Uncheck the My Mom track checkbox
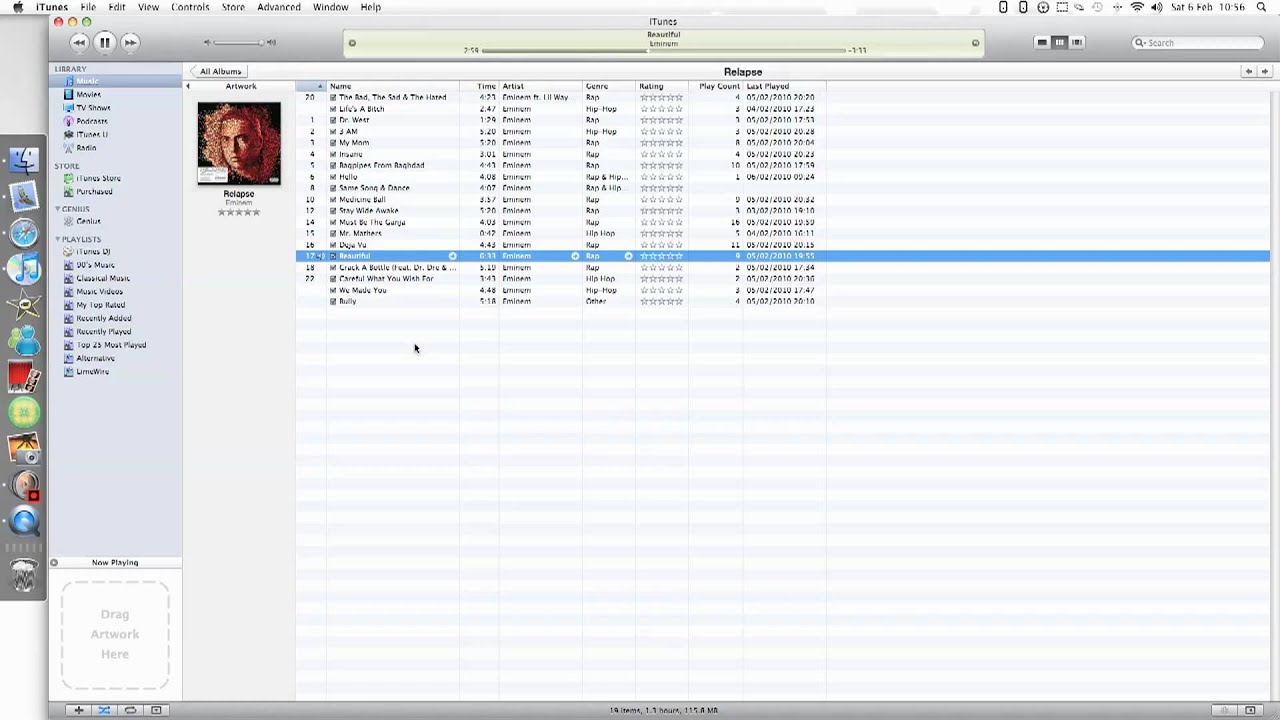 333,143
